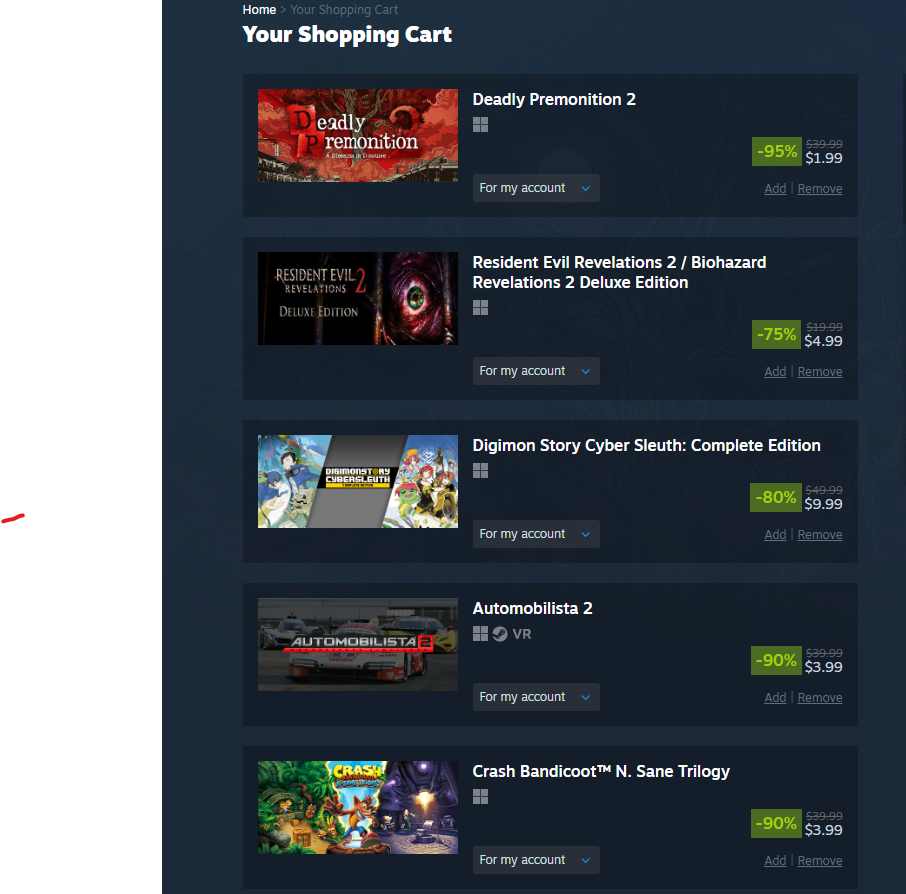
Task: Open 'For my account' dropdown for Deadly Premonition 2
Action: [536, 188]
